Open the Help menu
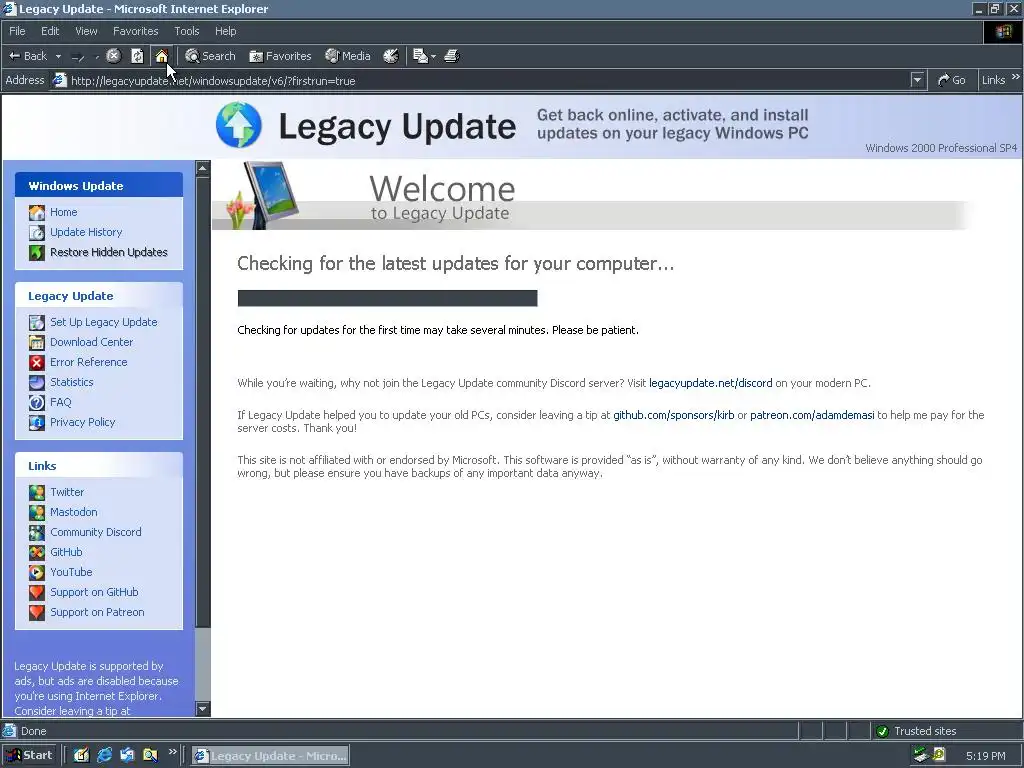1024x768 pixels. (x=225, y=31)
